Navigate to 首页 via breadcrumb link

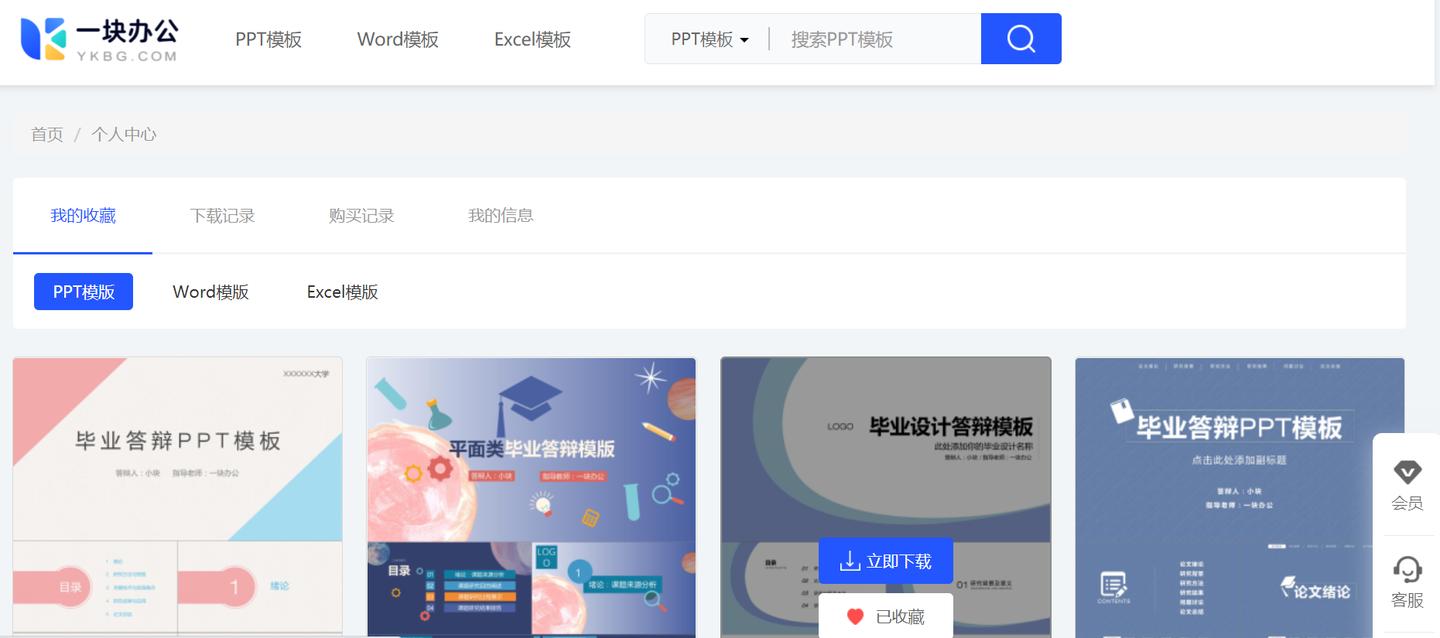point(46,134)
